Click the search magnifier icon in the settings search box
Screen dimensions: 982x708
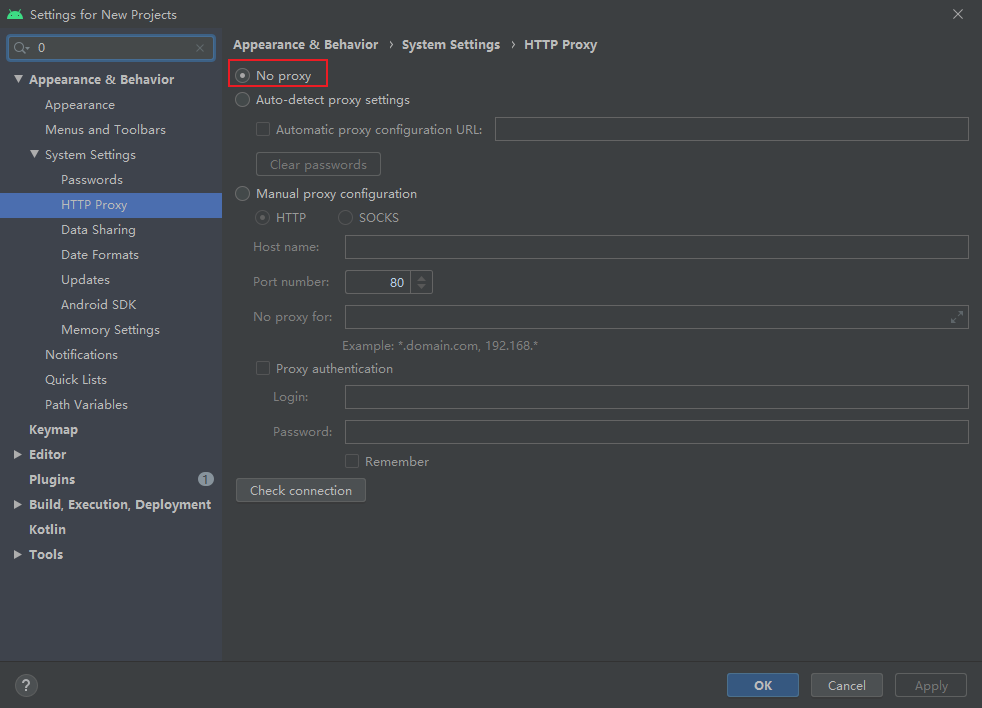click(21, 48)
